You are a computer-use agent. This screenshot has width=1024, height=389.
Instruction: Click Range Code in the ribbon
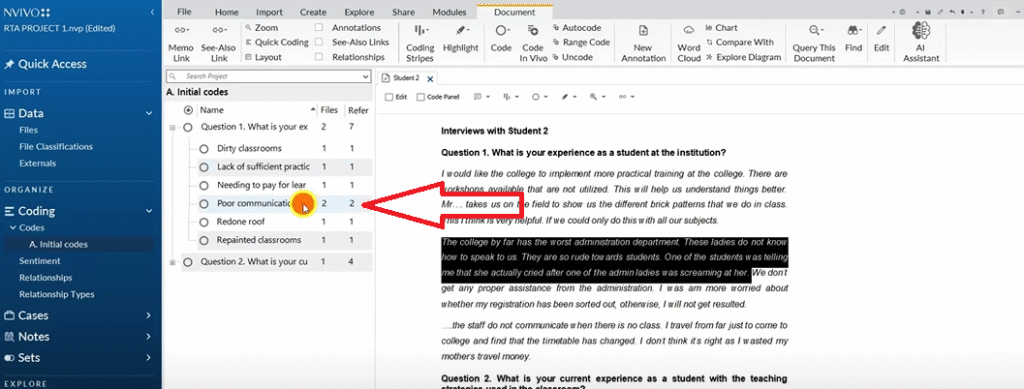coord(581,42)
